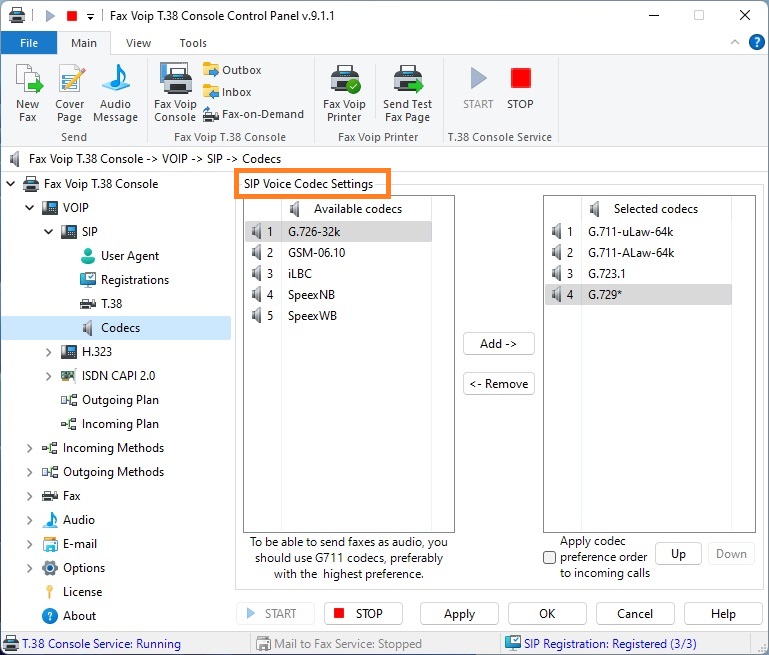This screenshot has height=655, width=769.
Task: Click SIP Registration status entry
Action: (601, 643)
